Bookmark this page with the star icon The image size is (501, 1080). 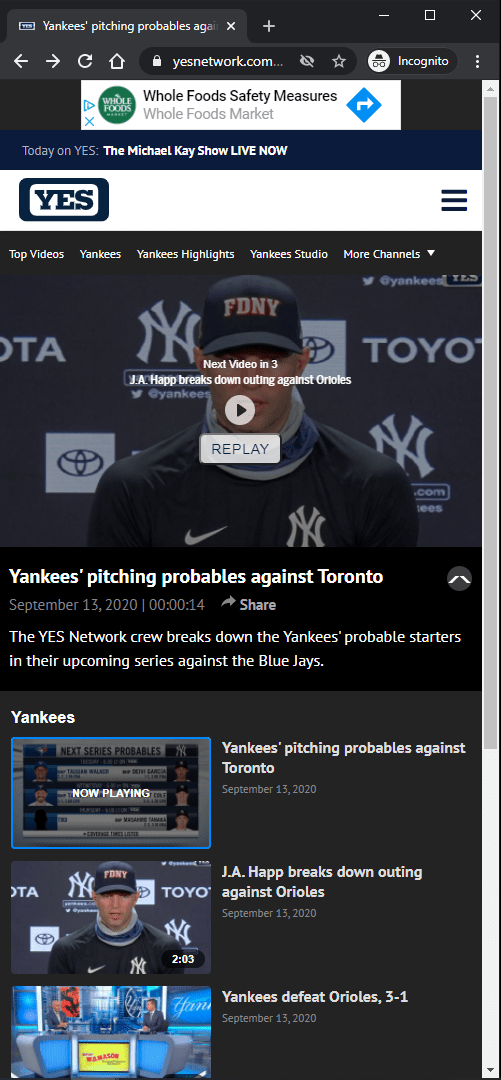pyautogui.click(x=338, y=61)
